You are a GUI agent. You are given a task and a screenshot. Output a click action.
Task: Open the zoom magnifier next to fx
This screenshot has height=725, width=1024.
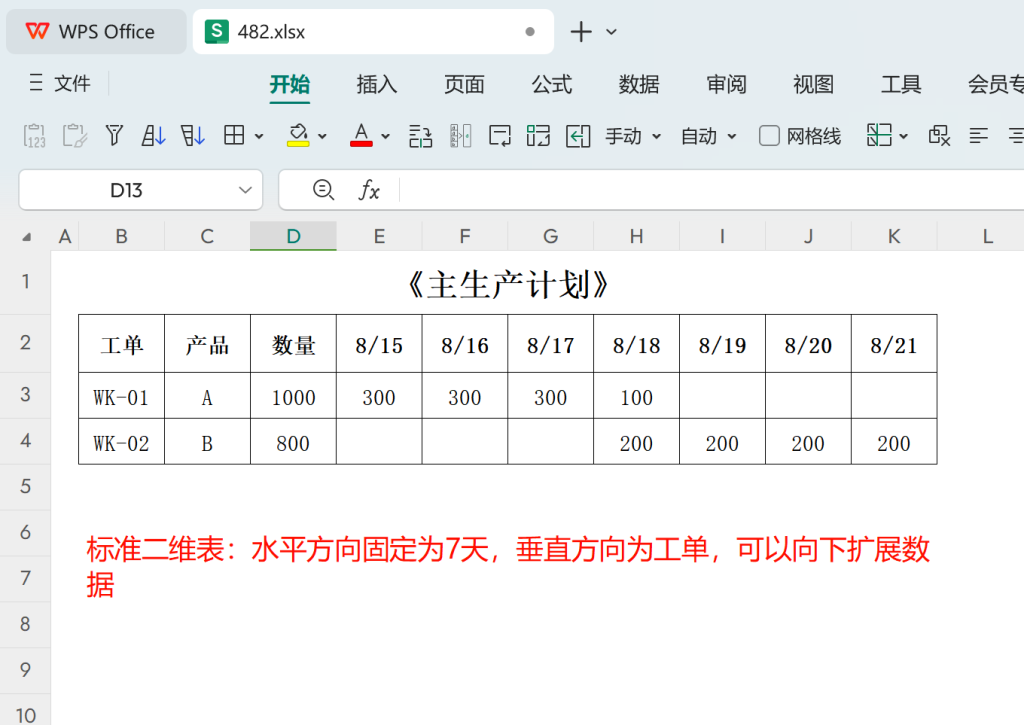pyautogui.click(x=323, y=190)
